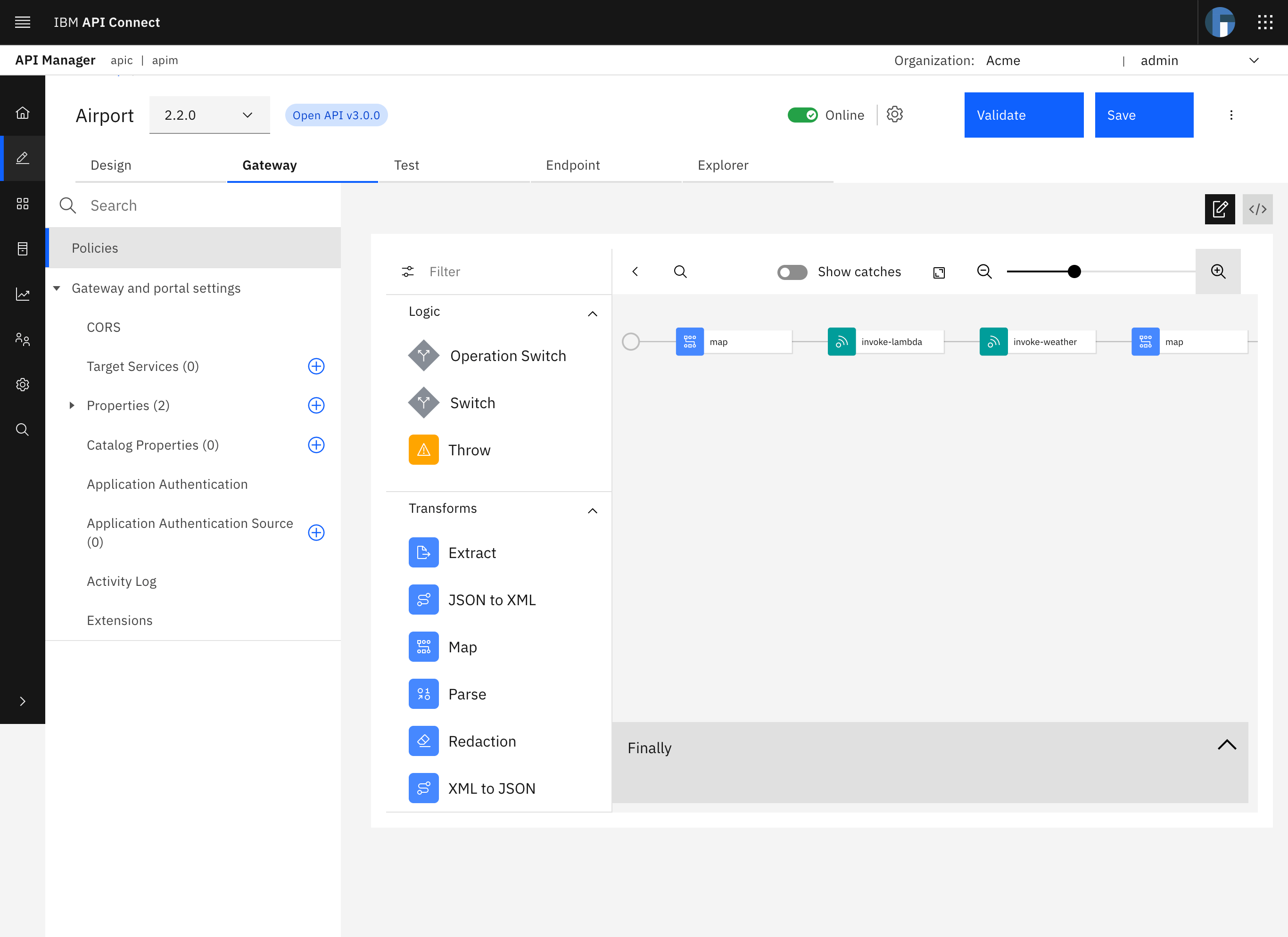The image size is (1288, 937).
Task: Open the 2.2.0 version dropdown
Action: coord(209,115)
